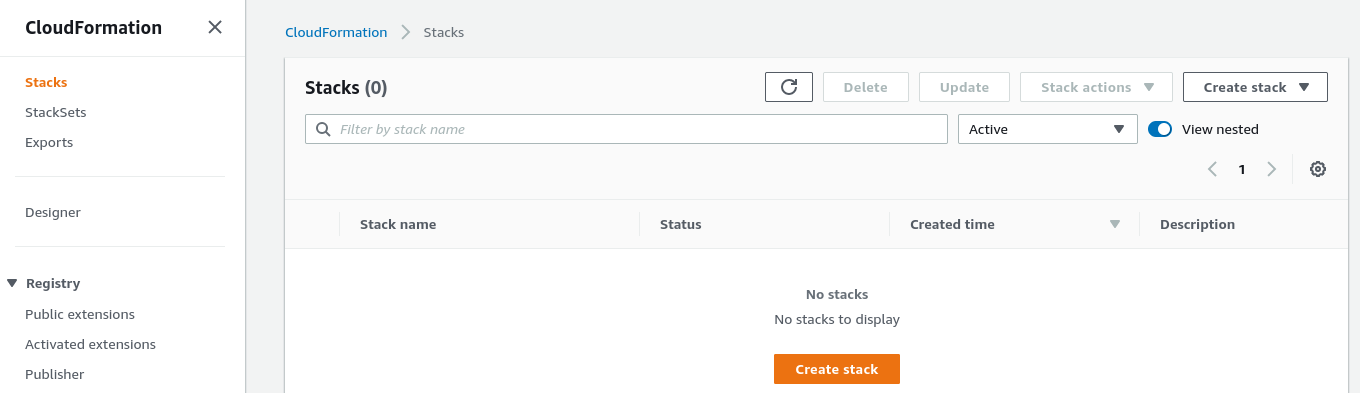Screen dimensions: 1360x393
Task: Click page number 1 in pagination
Action: (x=1242, y=169)
